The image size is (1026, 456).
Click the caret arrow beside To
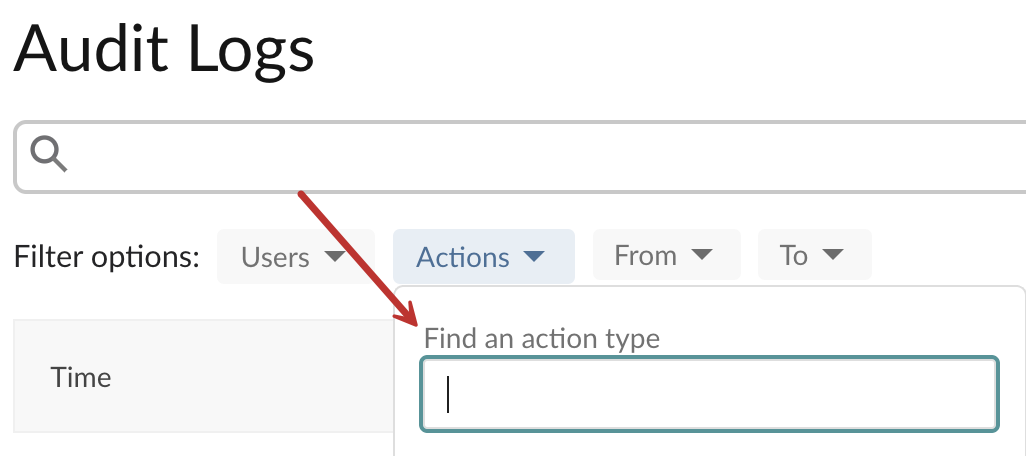(832, 254)
